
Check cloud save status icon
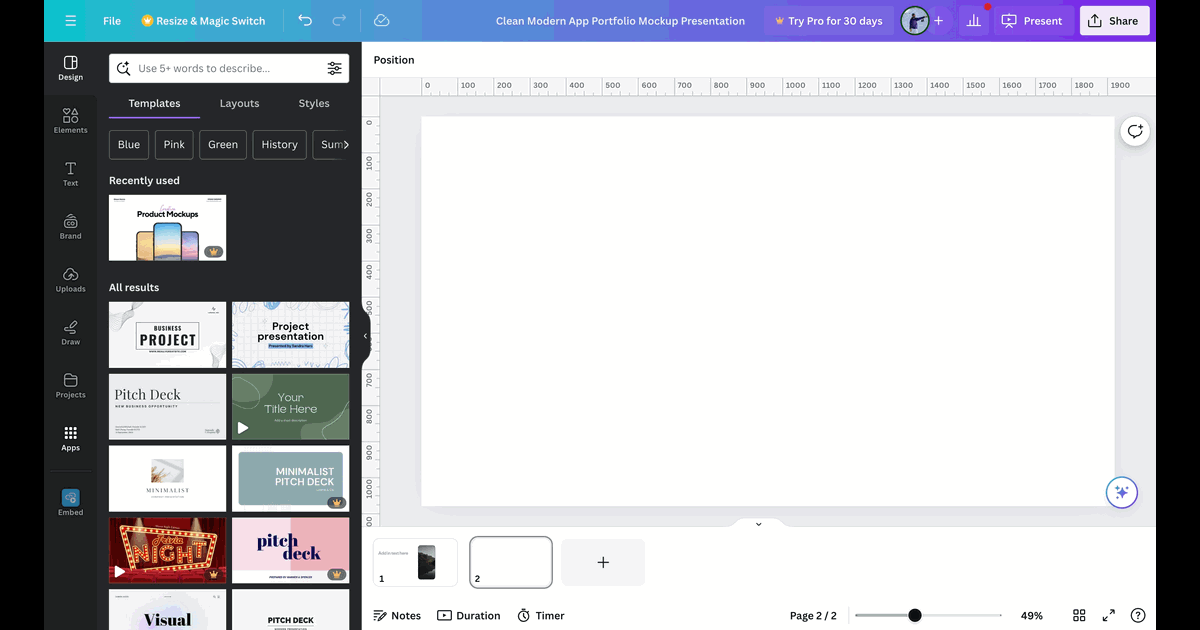tap(381, 21)
